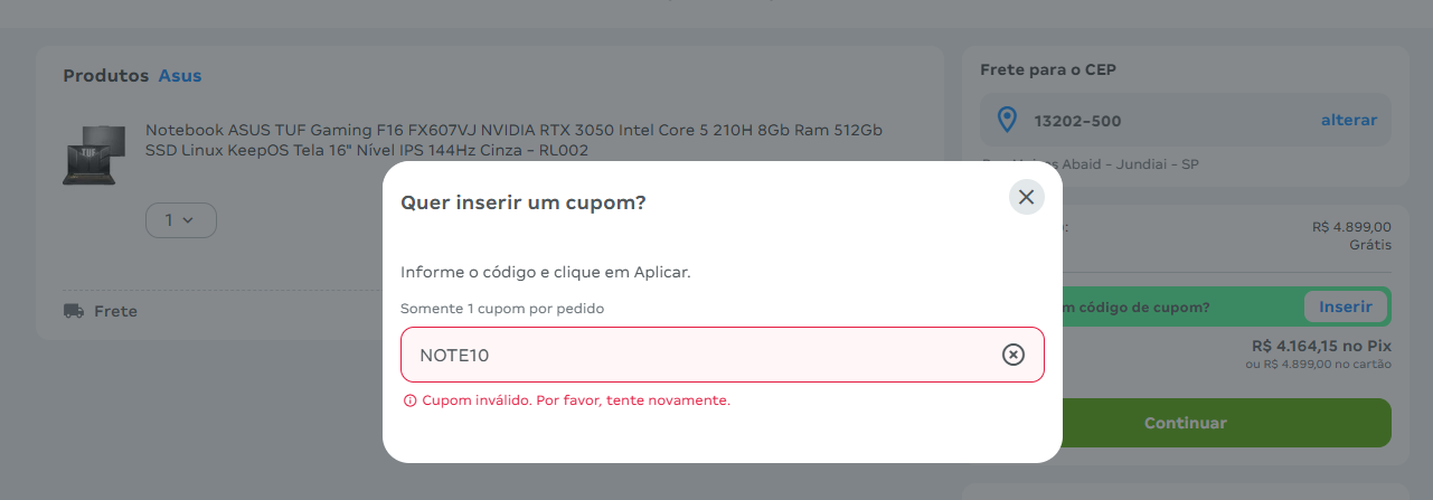Click the green coupon code banner
The image size is (1433, 500).
(1185, 306)
